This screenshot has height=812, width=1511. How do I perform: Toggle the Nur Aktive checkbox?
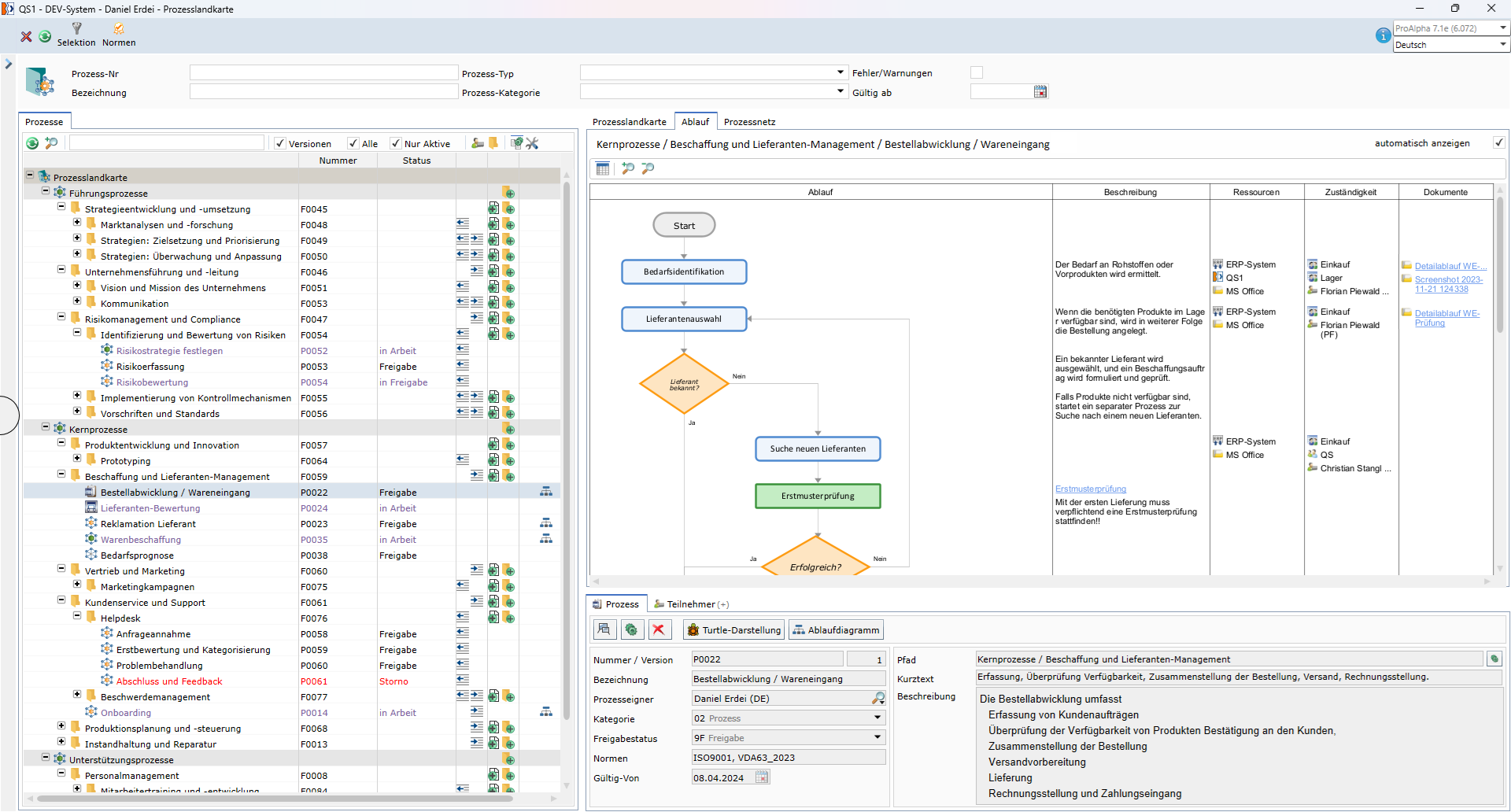(396, 143)
